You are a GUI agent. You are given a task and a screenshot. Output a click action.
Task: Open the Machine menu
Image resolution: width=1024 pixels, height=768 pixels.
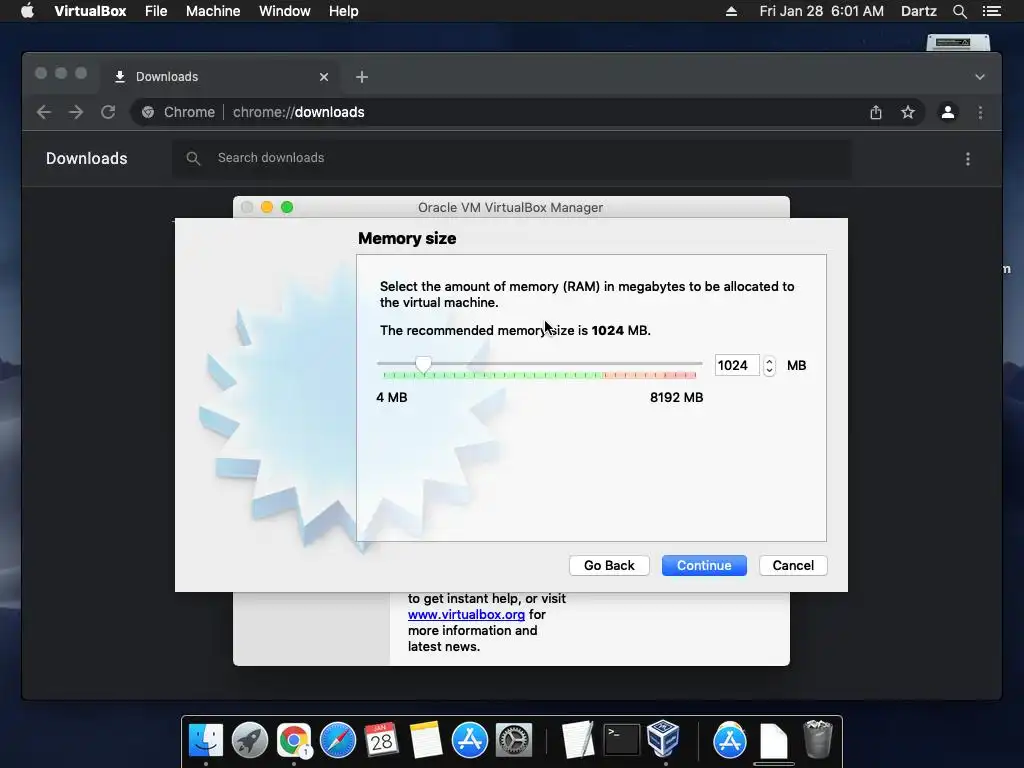point(213,11)
